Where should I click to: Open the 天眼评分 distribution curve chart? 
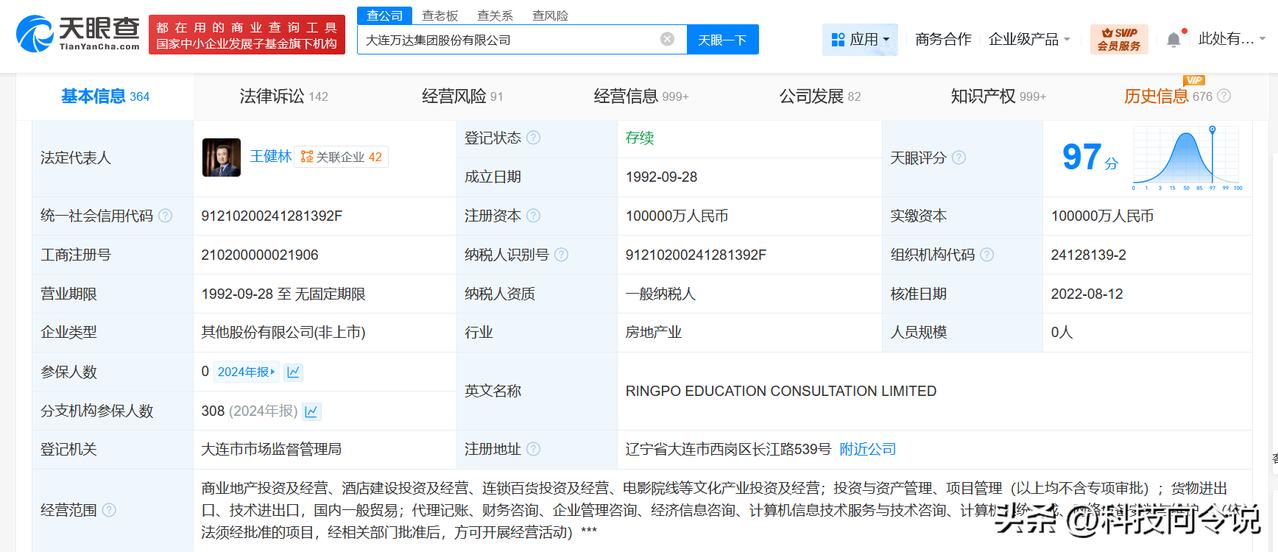(x=1187, y=158)
